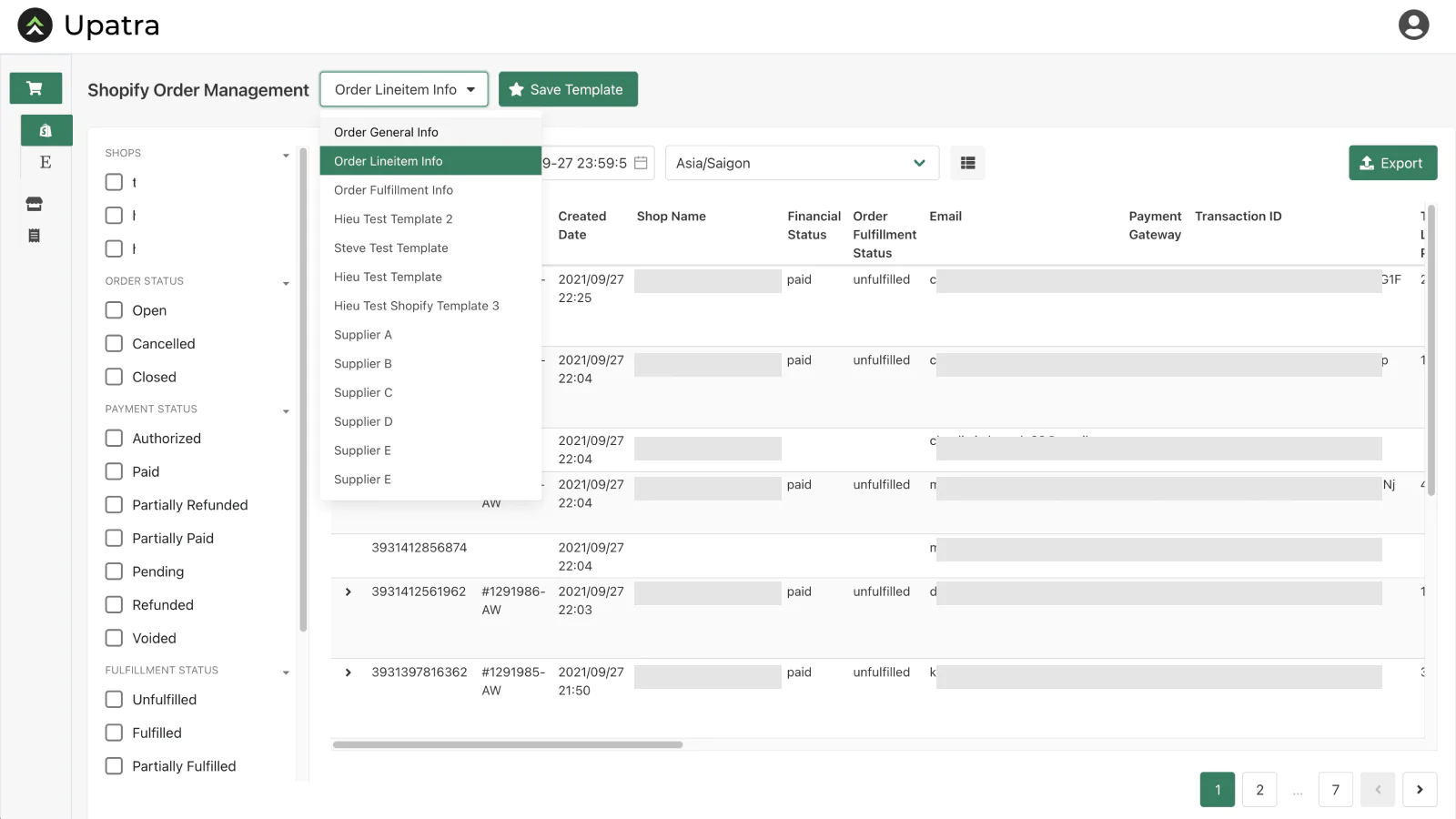Click the Upatra logo icon

(35, 25)
